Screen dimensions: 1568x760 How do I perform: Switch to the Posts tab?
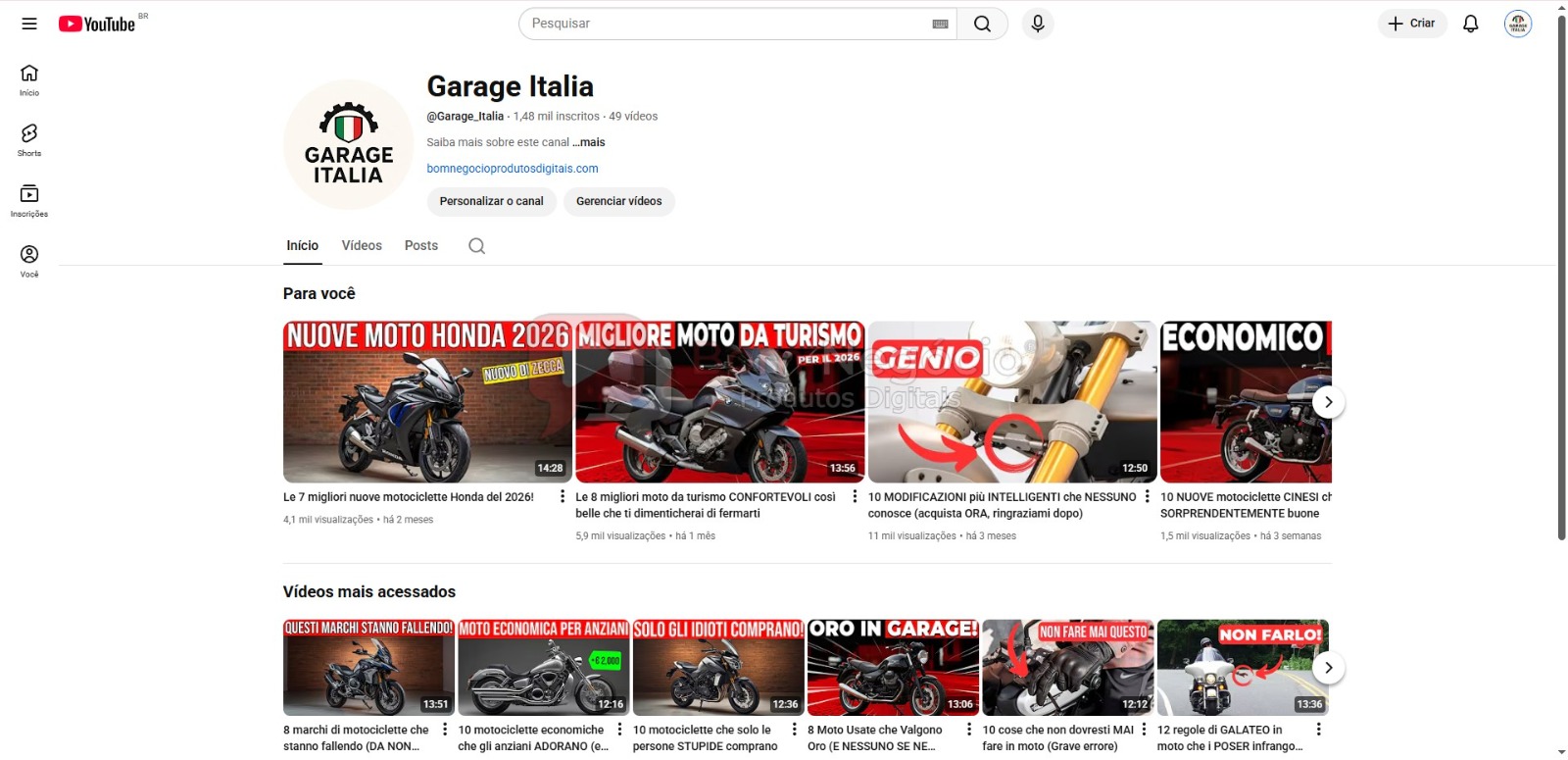click(421, 246)
